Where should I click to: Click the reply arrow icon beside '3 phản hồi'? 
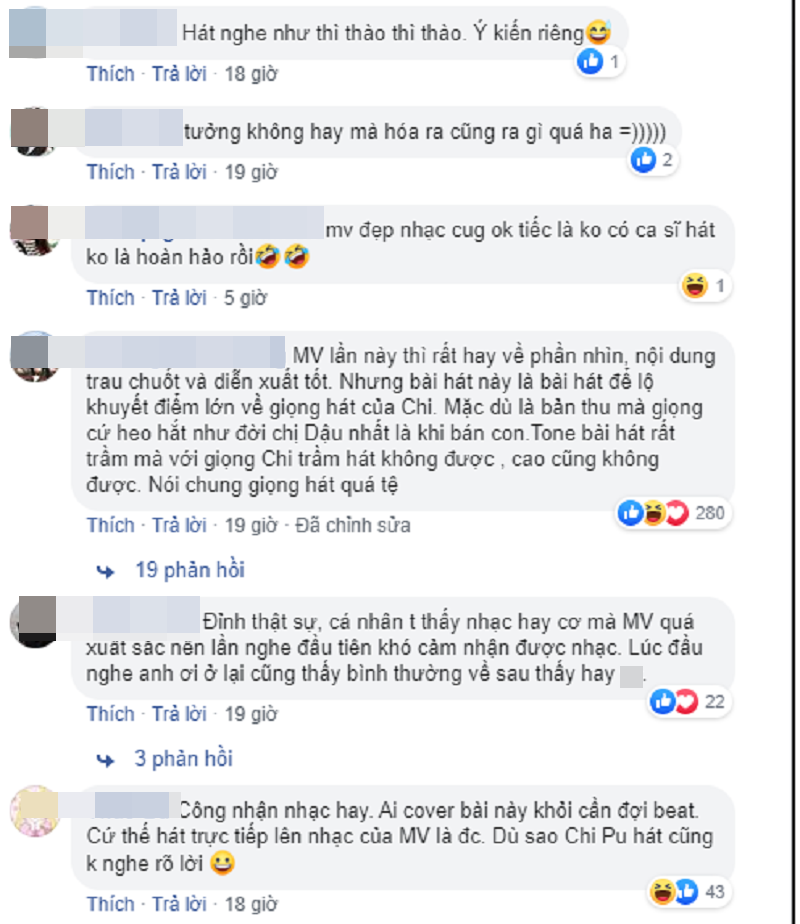click(x=105, y=760)
